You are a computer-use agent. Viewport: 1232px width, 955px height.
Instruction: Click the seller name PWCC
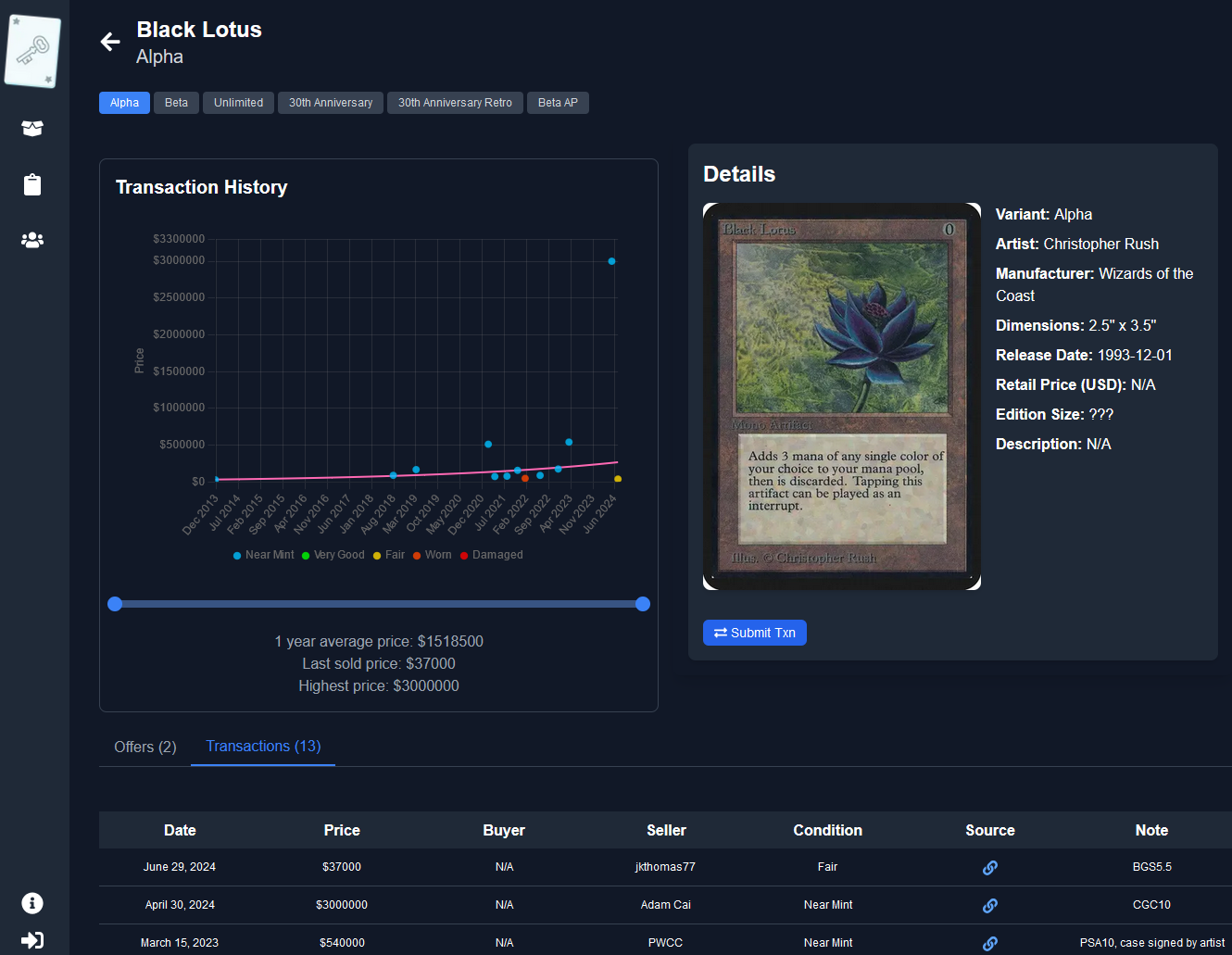coord(665,943)
